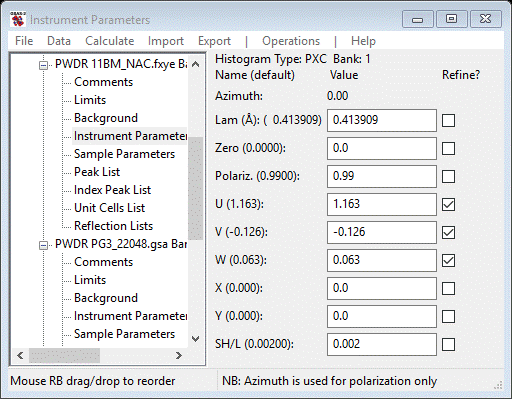Click tree vertical scrollbar up arrow

tap(196, 64)
